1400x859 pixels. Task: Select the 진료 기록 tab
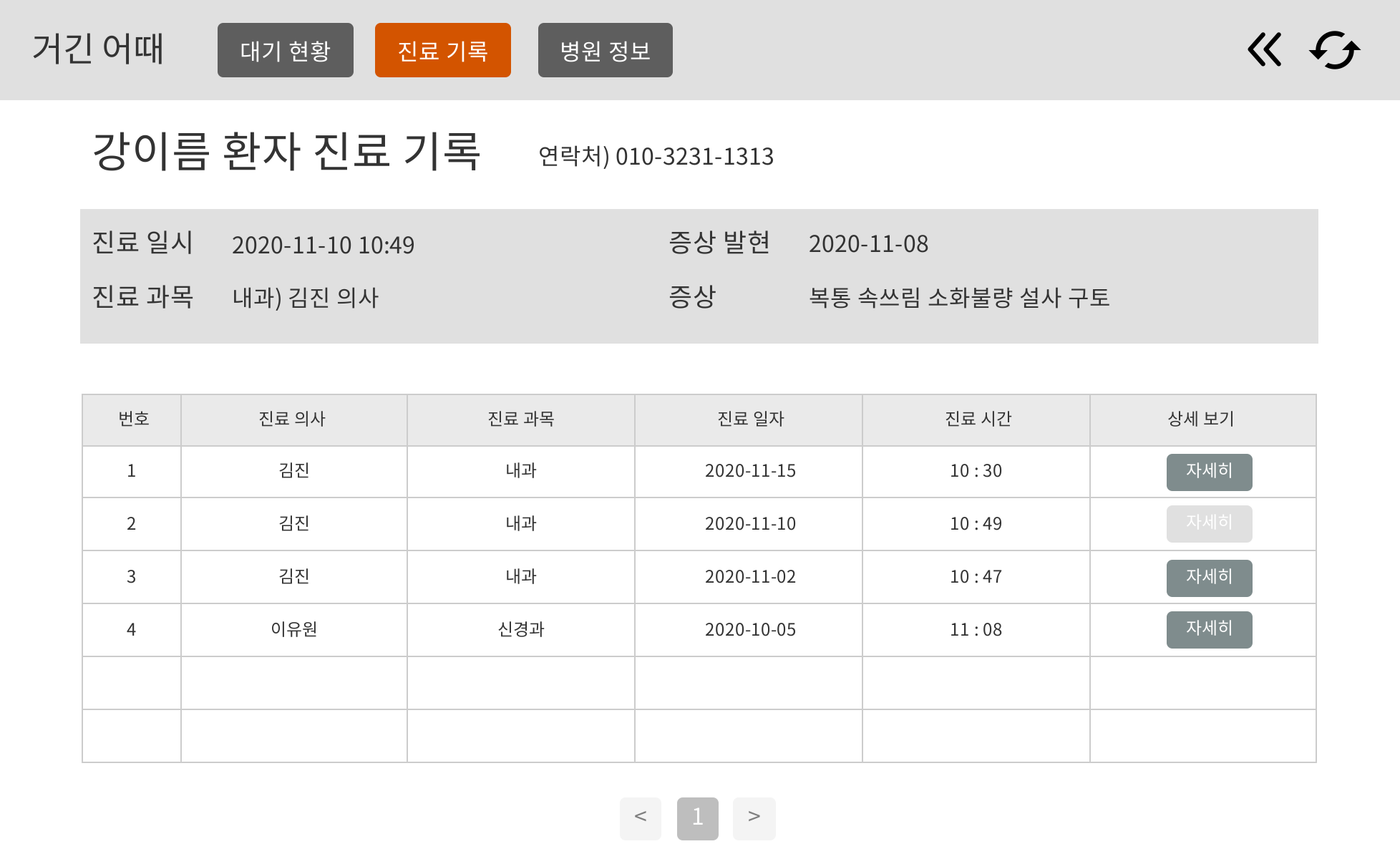(x=442, y=50)
